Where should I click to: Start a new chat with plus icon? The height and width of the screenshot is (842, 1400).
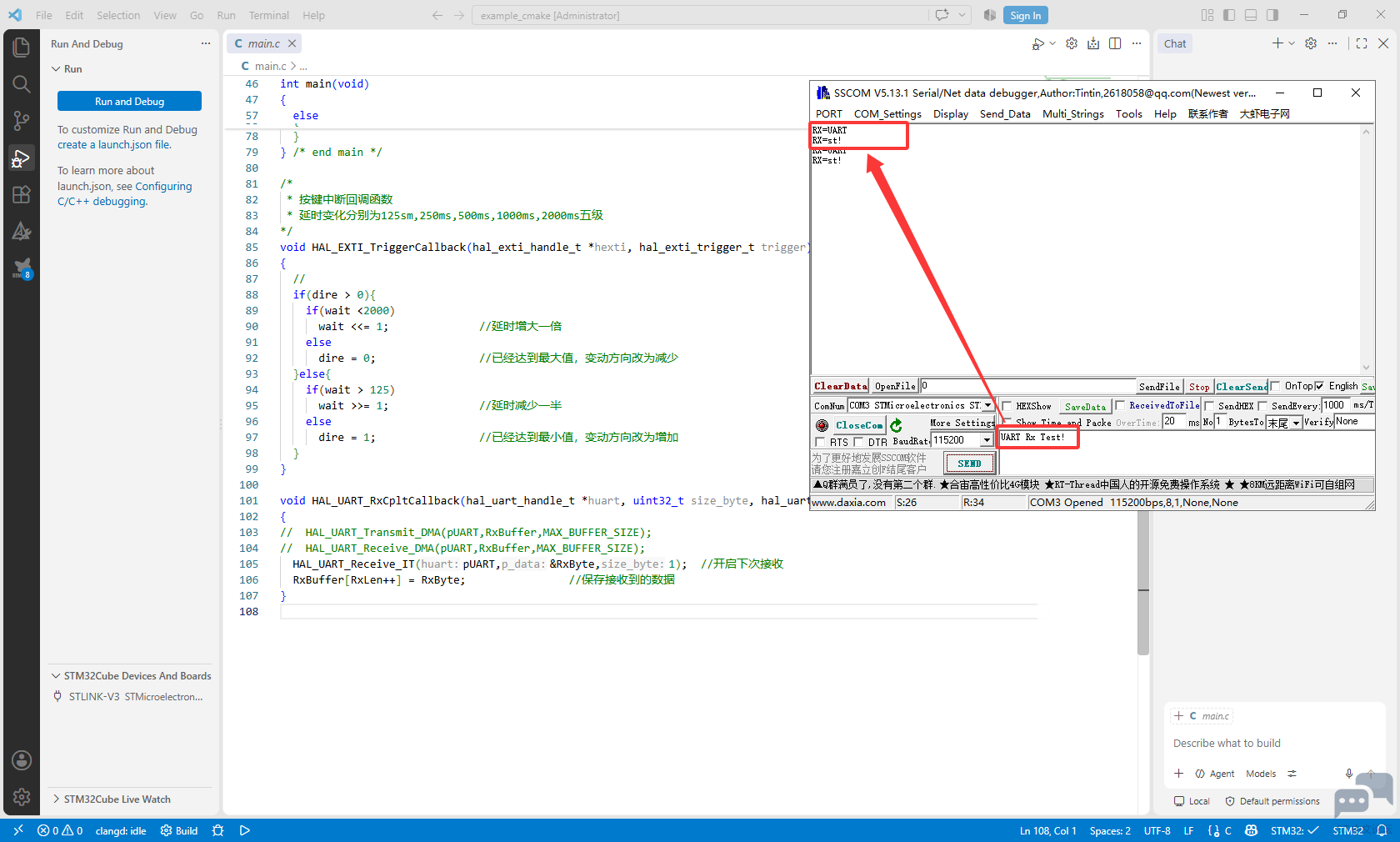pos(1277,43)
